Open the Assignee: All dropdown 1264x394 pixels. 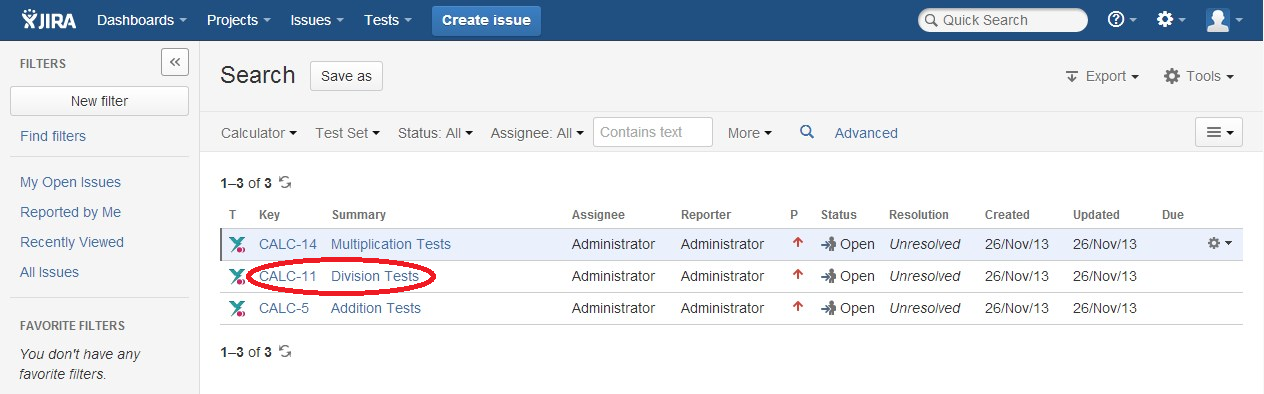pyautogui.click(x=537, y=133)
